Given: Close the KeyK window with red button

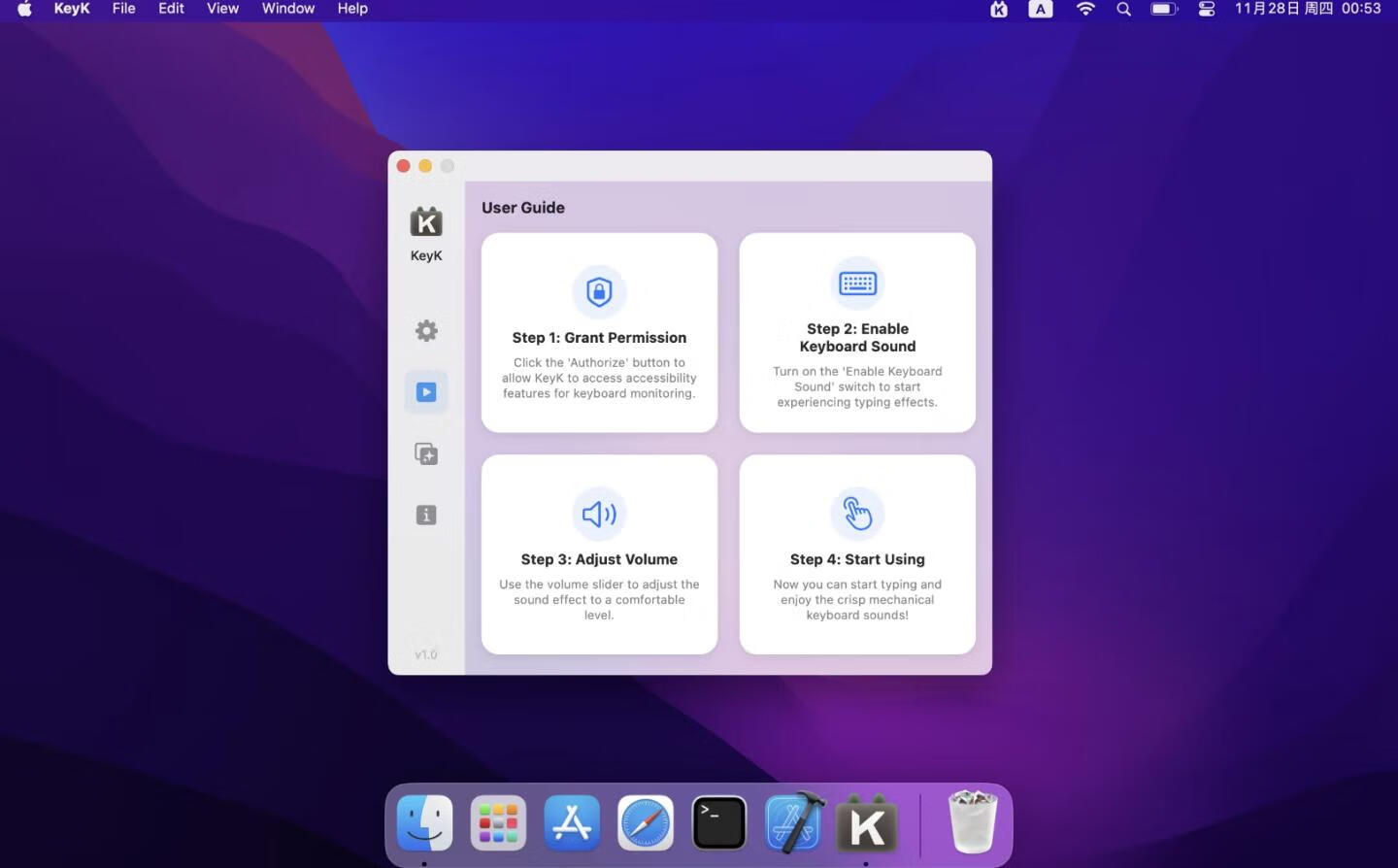Looking at the screenshot, I should coord(404,166).
